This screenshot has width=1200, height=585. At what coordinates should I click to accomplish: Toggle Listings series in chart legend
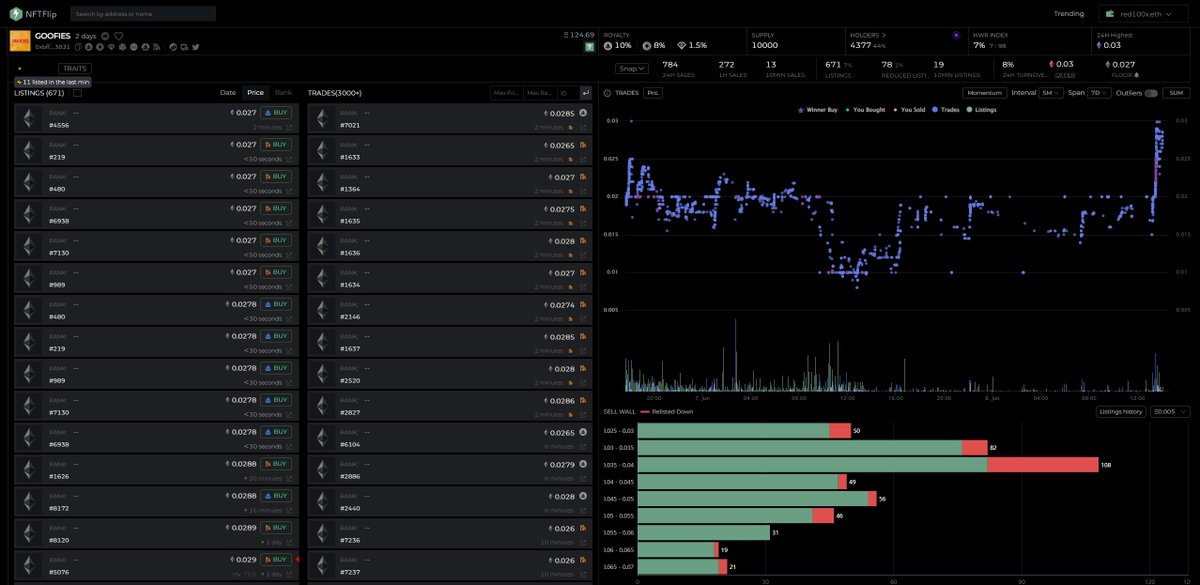click(982, 109)
